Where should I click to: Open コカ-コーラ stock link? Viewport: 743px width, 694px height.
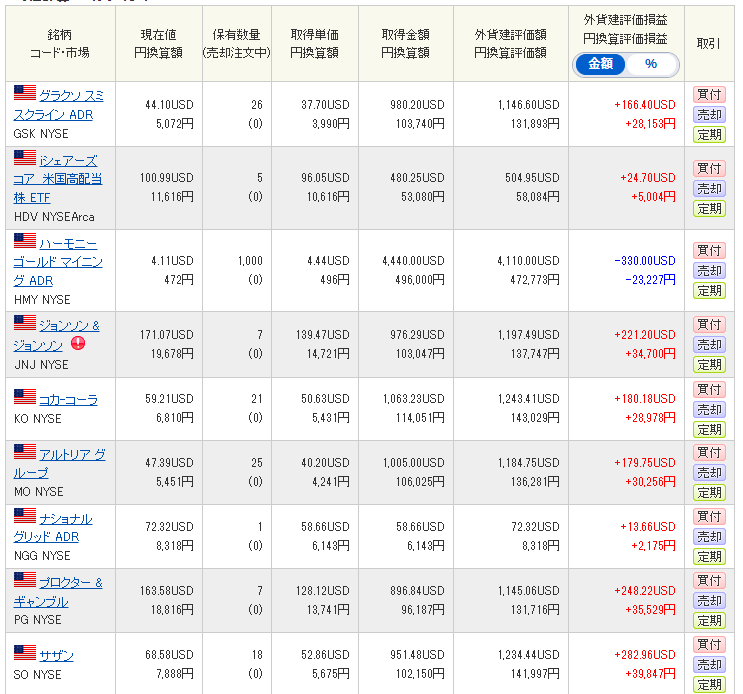pyautogui.click(x=68, y=400)
